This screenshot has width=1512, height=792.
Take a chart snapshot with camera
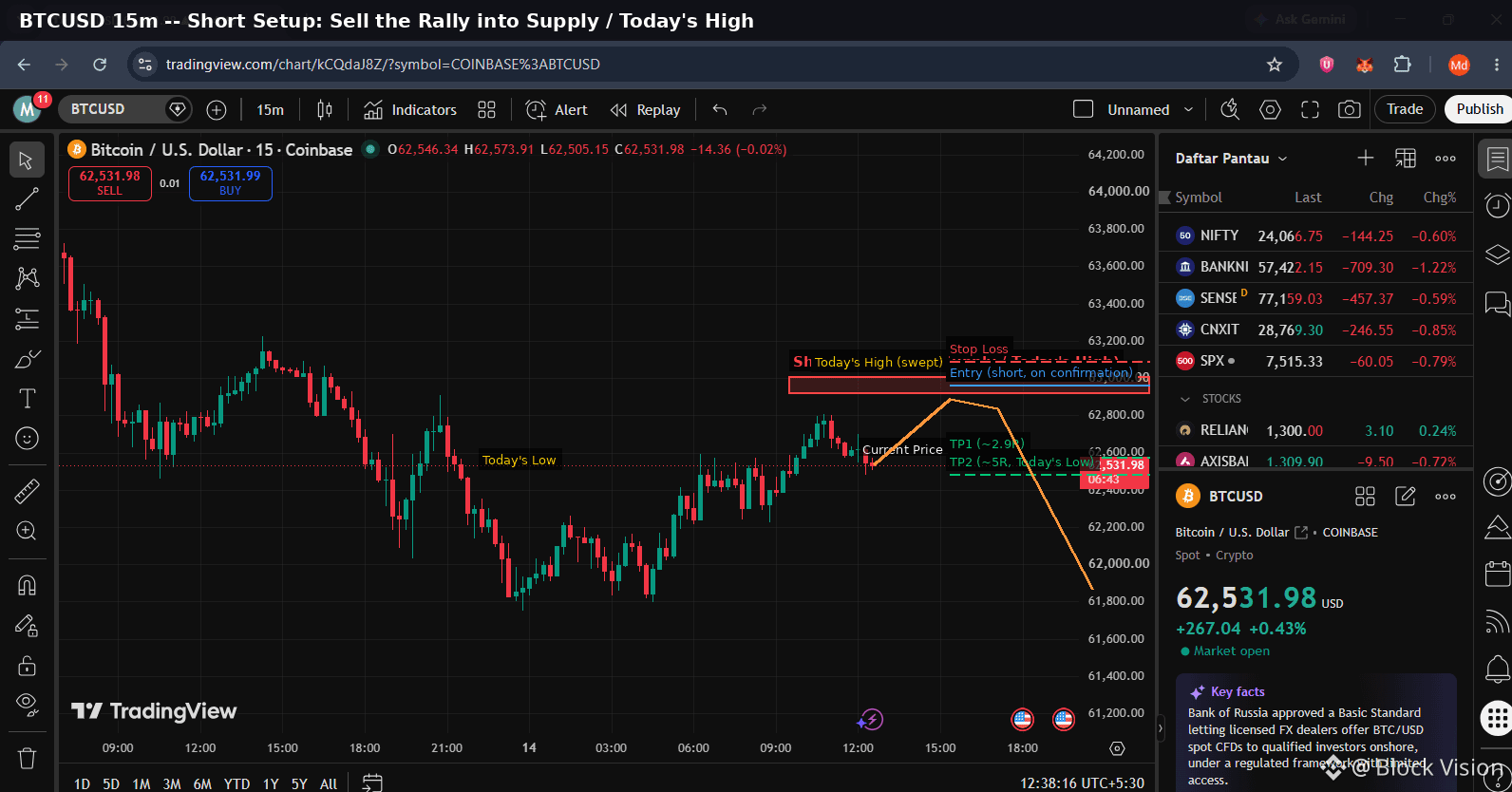click(x=1350, y=110)
